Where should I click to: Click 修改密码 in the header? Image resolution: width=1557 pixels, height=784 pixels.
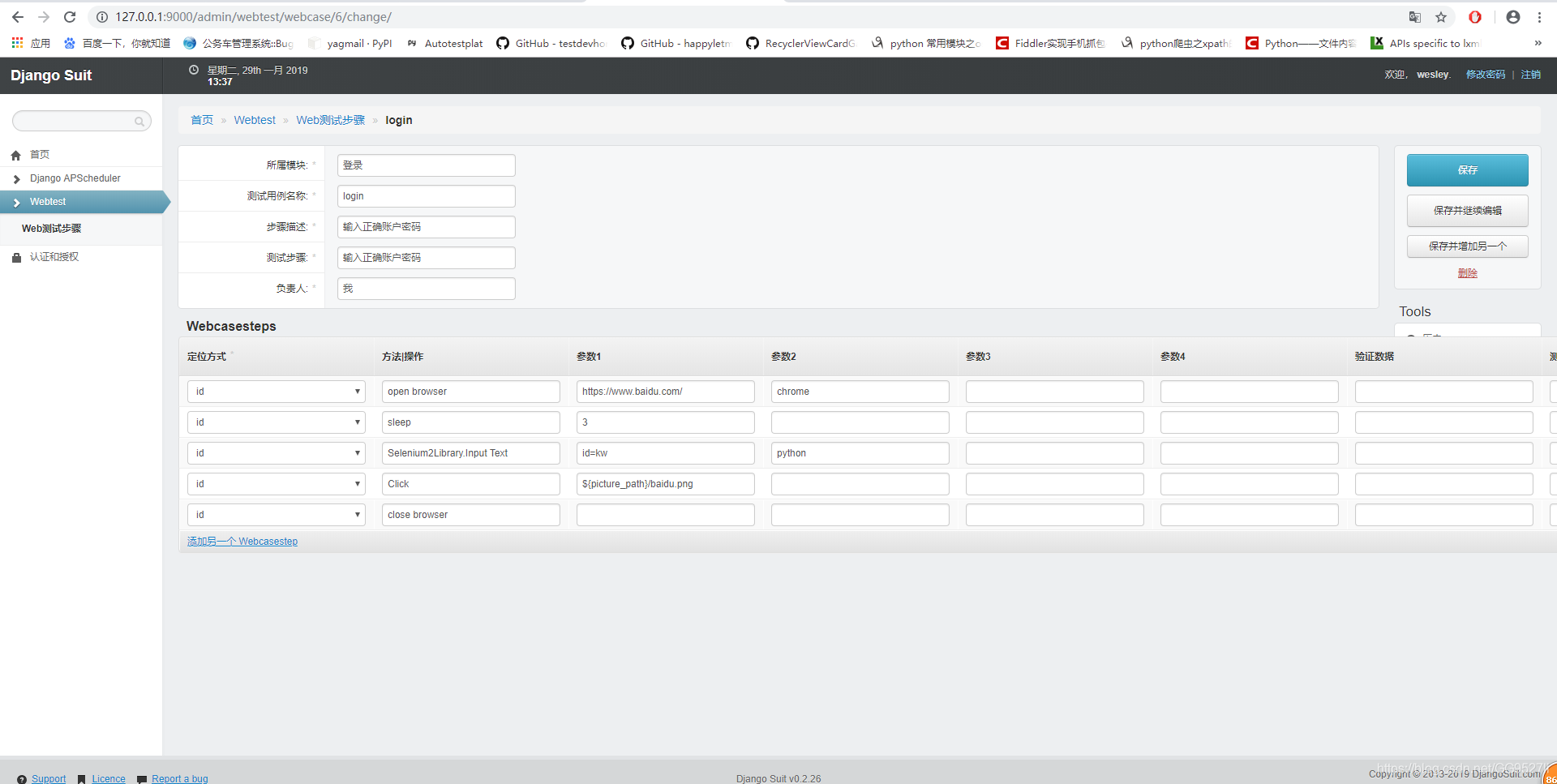(x=1485, y=75)
